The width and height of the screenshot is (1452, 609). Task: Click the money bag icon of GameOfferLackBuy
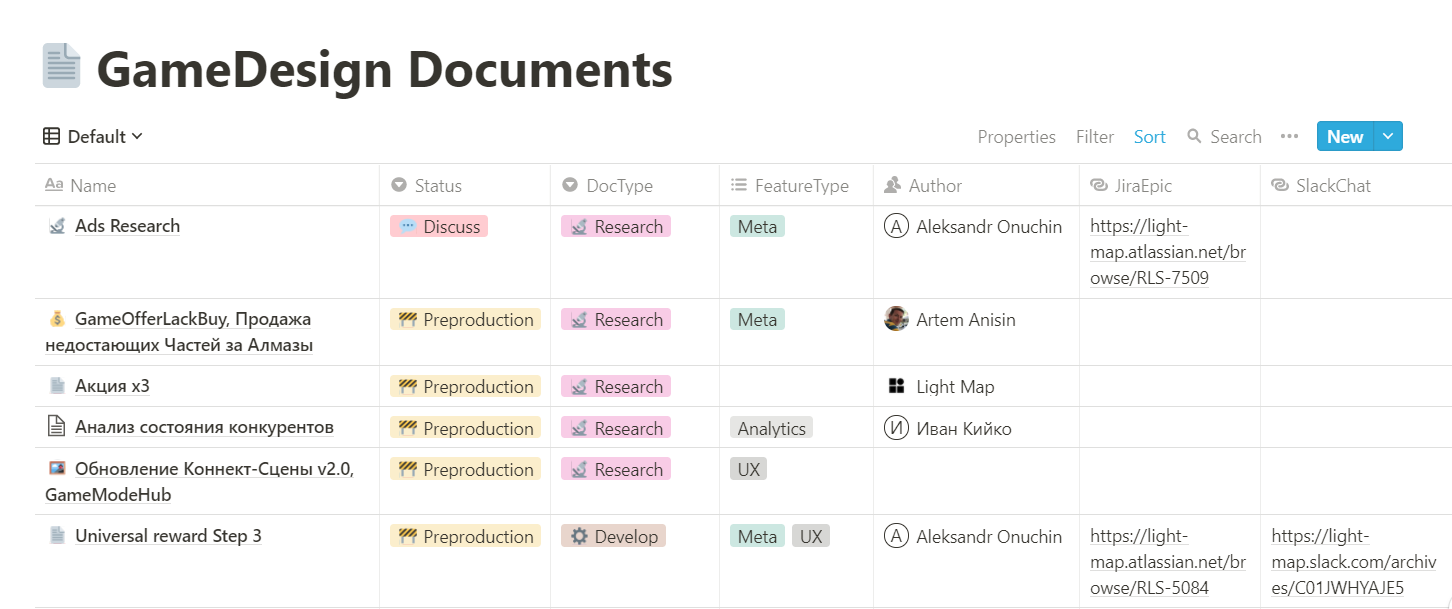click(x=57, y=319)
